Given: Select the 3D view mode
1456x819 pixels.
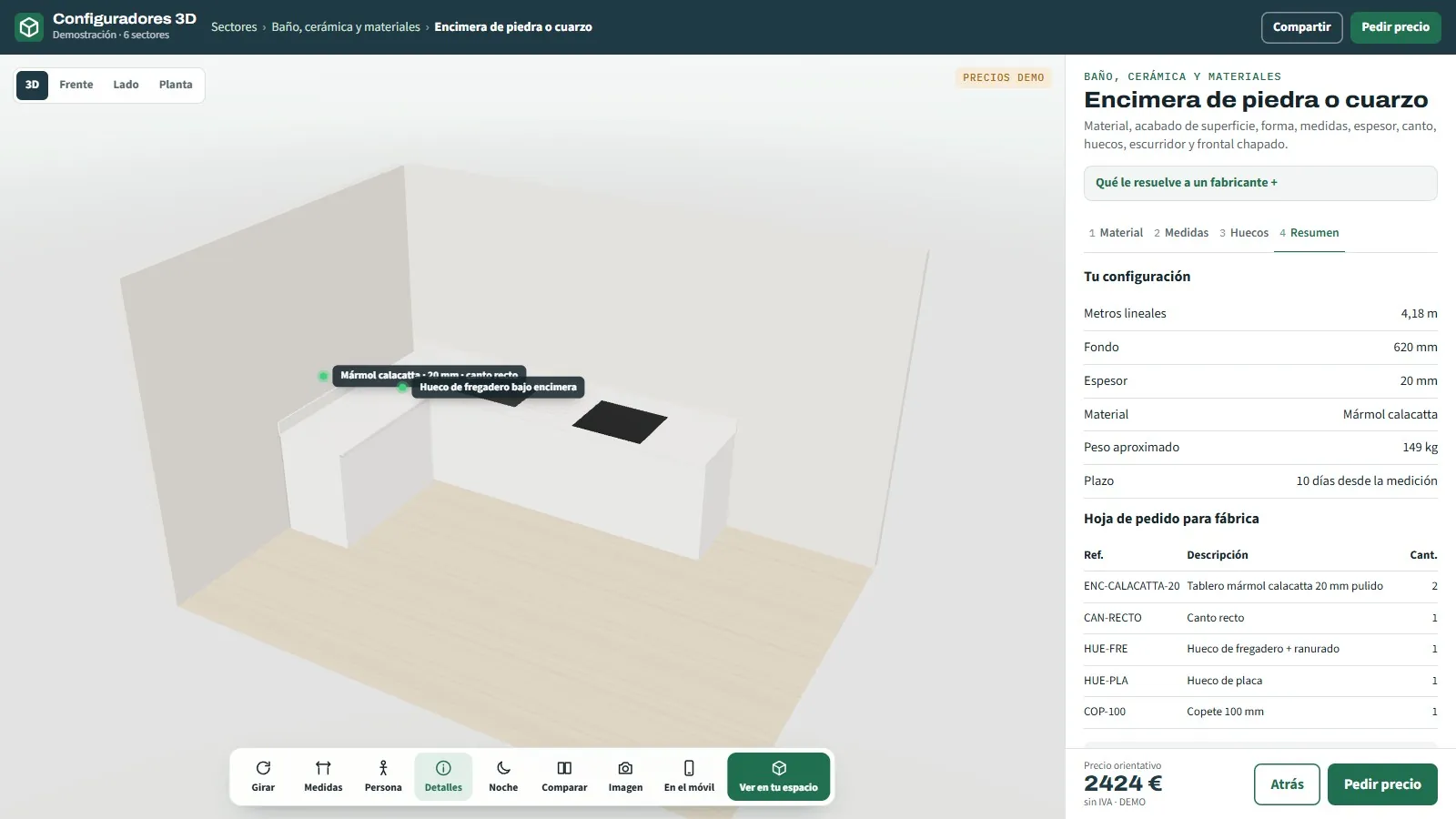Looking at the screenshot, I should (x=32, y=85).
